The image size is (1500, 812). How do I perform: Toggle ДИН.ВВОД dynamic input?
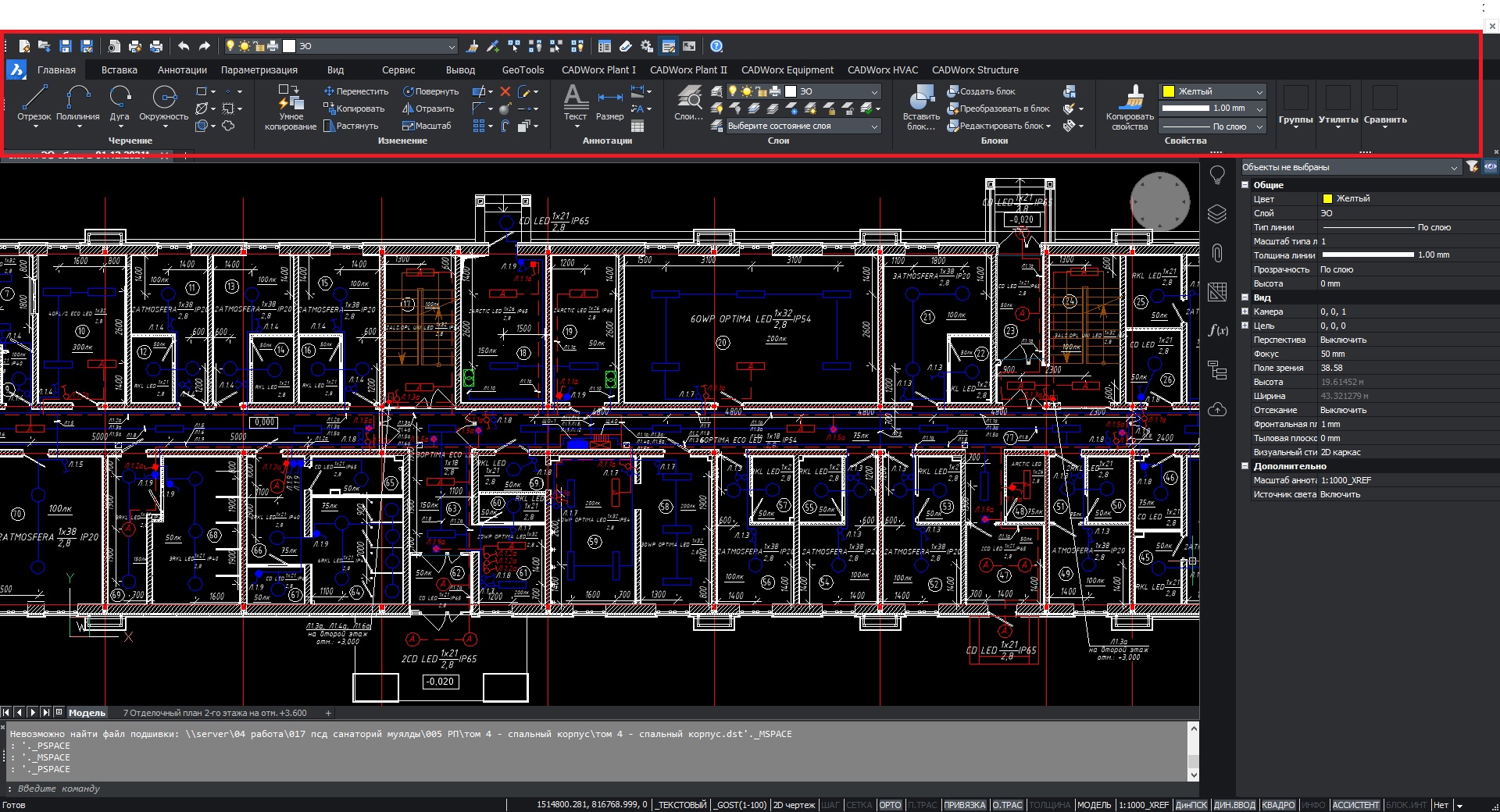[1234, 805]
